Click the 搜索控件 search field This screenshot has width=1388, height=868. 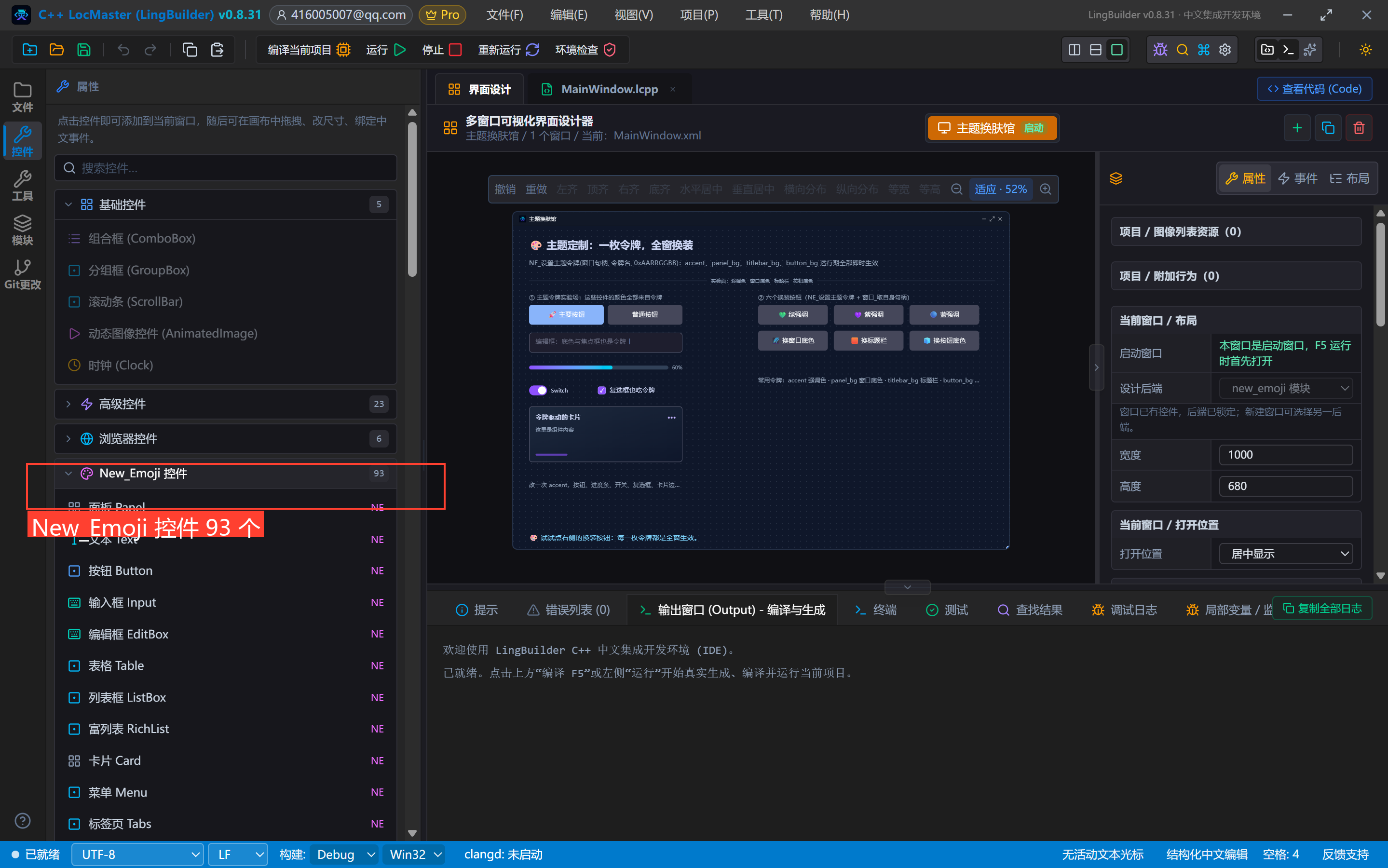click(226, 168)
